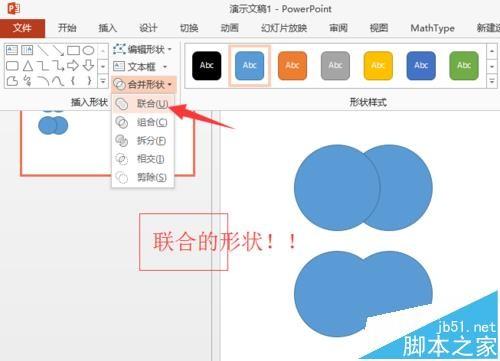Go to previous row of the shapes gallery
This screenshot has height=361, width=500.
click(x=103, y=51)
